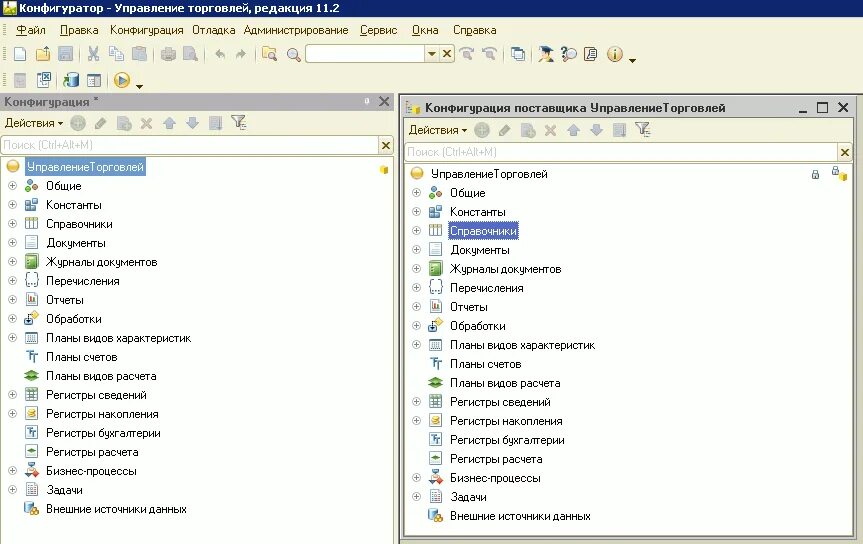Open the Правка menu
This screenshot has width=863, height=544.
point(79,30)
